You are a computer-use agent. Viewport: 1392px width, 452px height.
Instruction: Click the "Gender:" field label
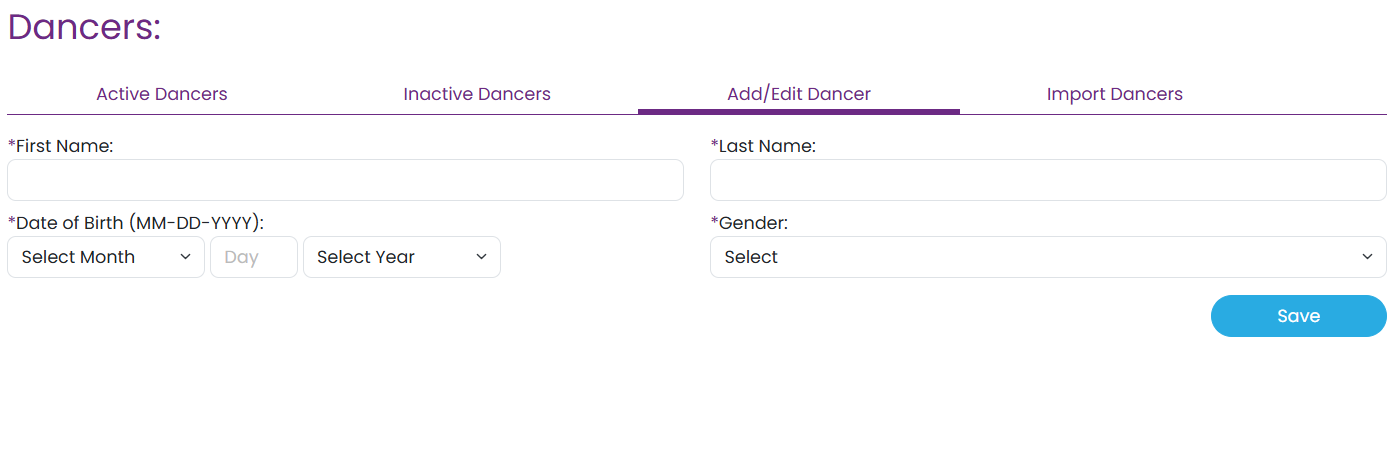coord(754,223)
